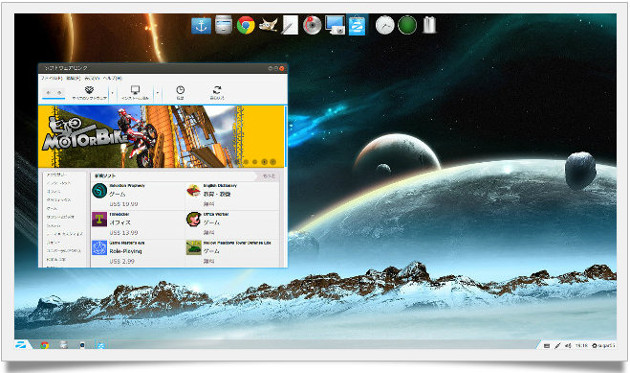Select the last banner carousel dot

[273, 162]
